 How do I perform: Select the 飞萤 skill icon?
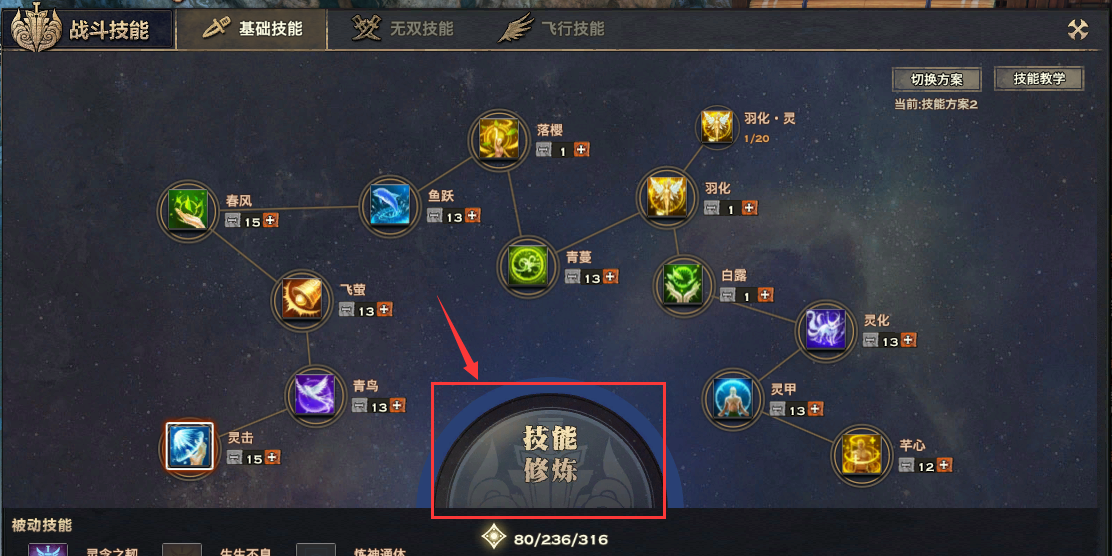[303, 299]
